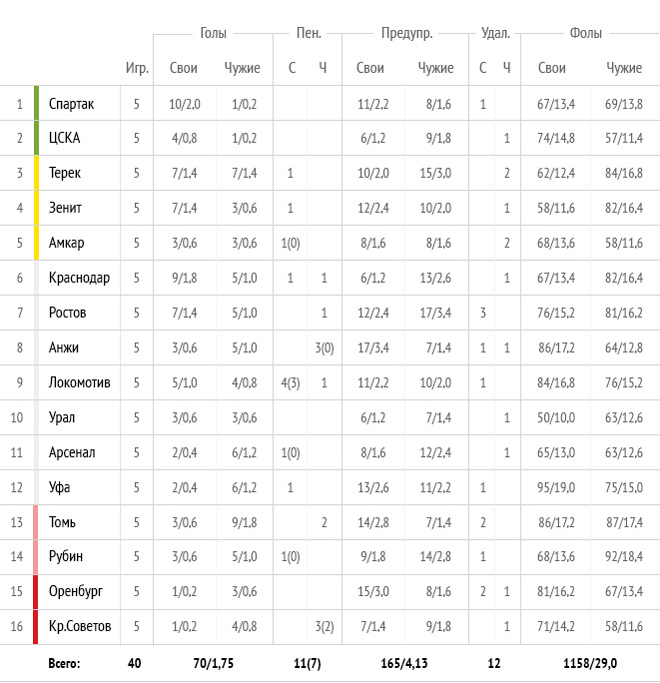Click the pink marker beside Томь

[36, 522]
